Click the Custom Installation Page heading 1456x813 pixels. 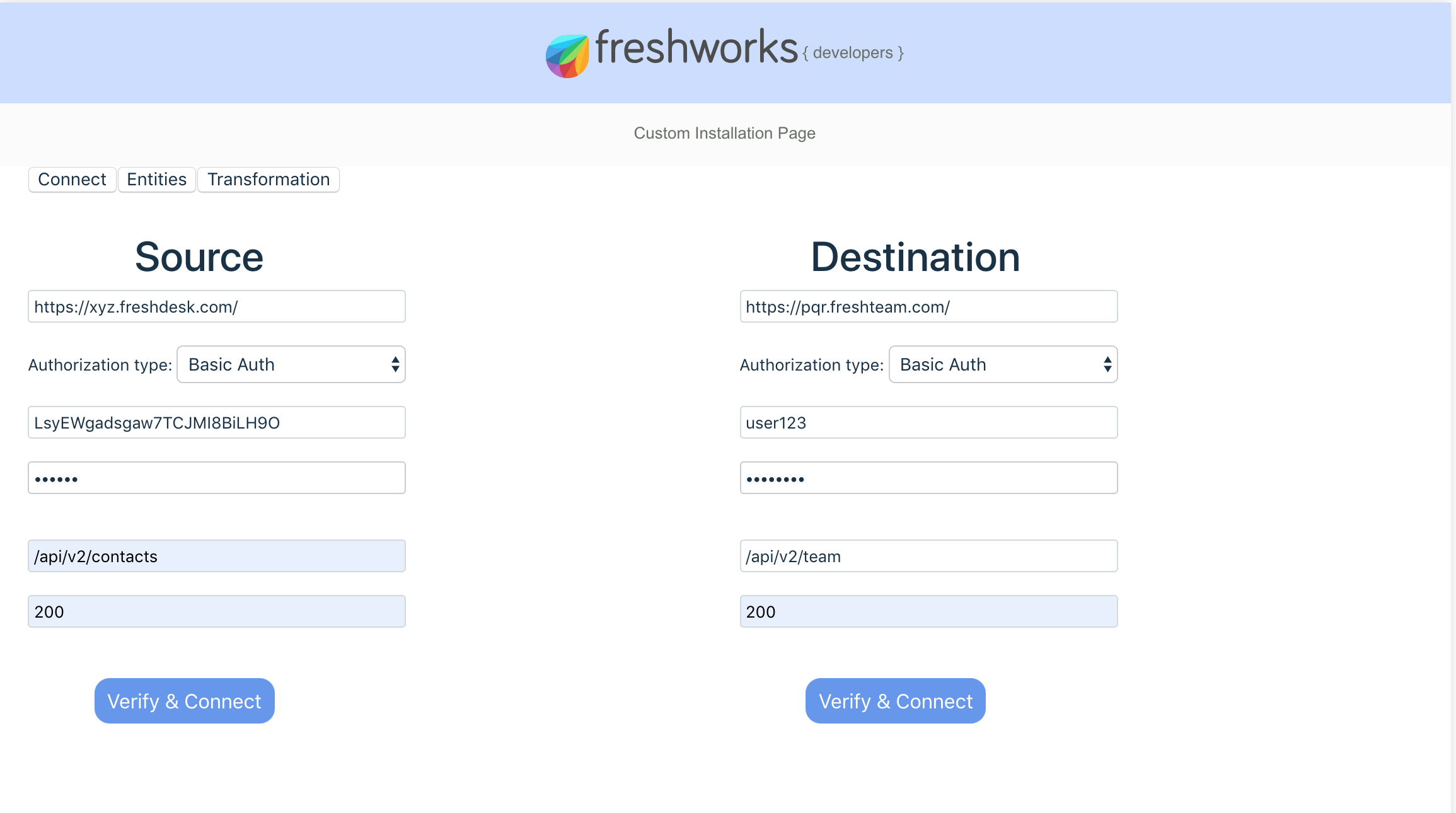click(x=725, y=133)
